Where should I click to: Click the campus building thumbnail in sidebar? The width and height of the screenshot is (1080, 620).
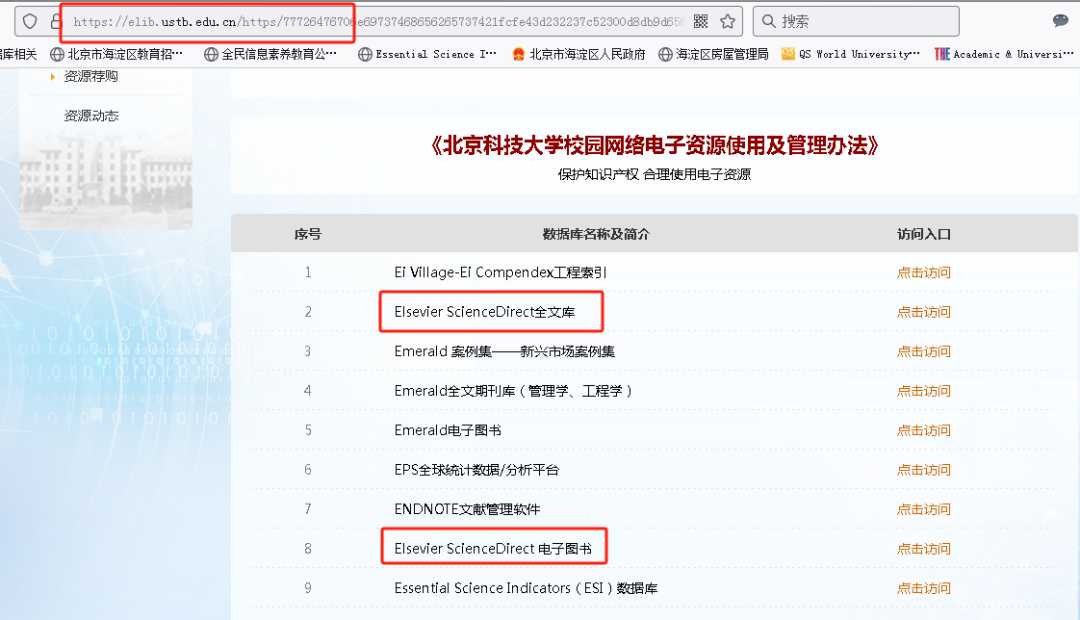(x=105, y=180)
